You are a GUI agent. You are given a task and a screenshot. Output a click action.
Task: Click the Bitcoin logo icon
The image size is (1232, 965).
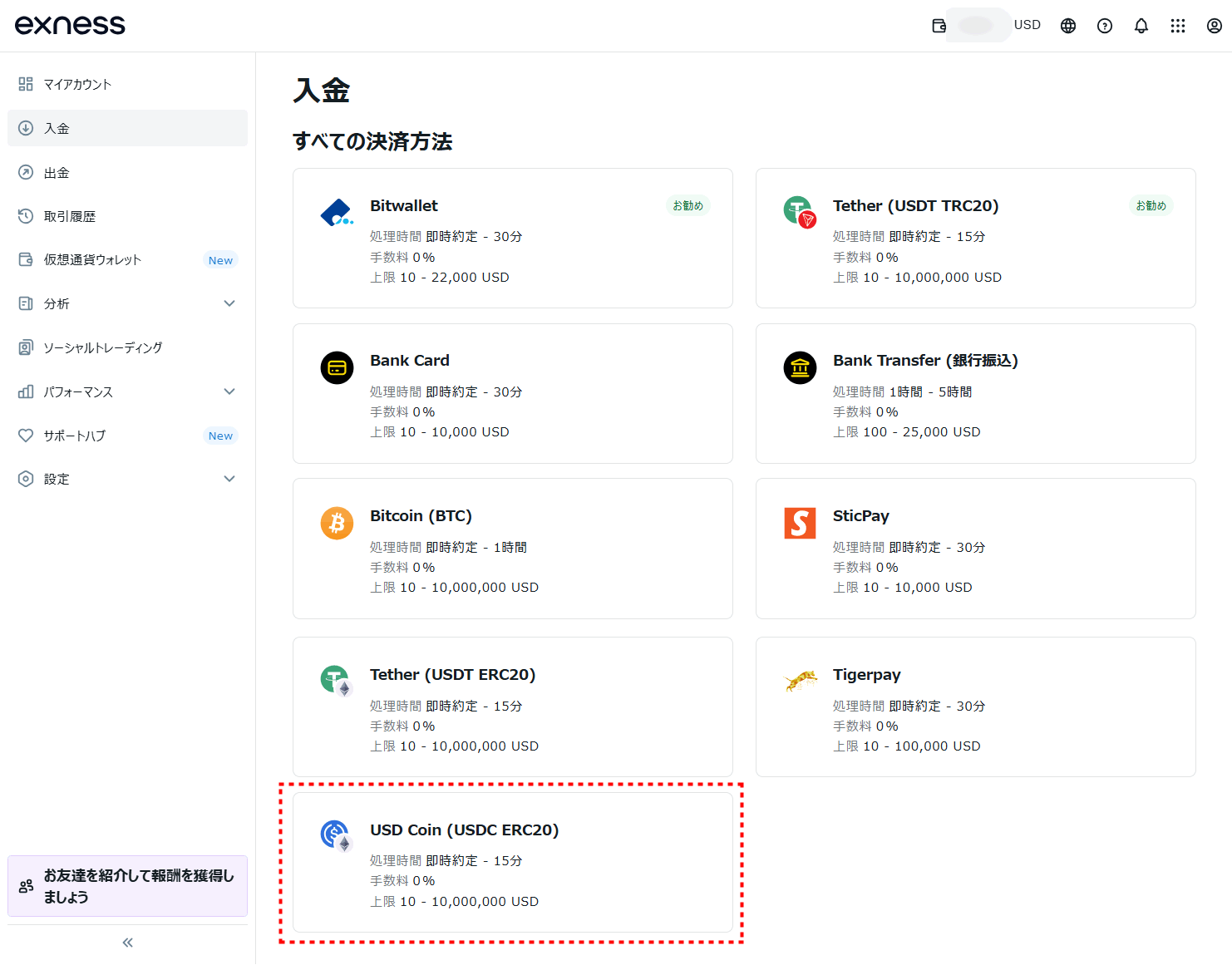click(337, 523)
